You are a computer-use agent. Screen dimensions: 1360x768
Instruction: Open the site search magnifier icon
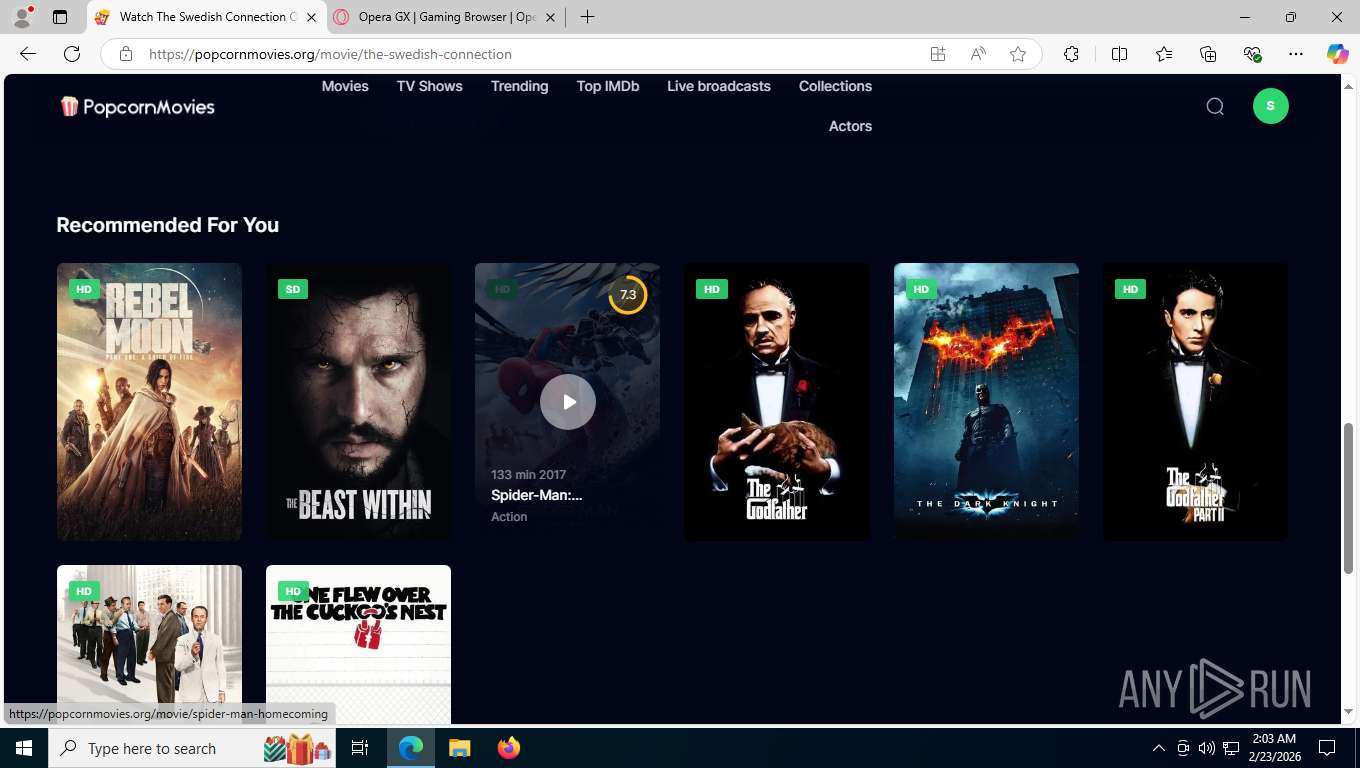coord(1215,106)
